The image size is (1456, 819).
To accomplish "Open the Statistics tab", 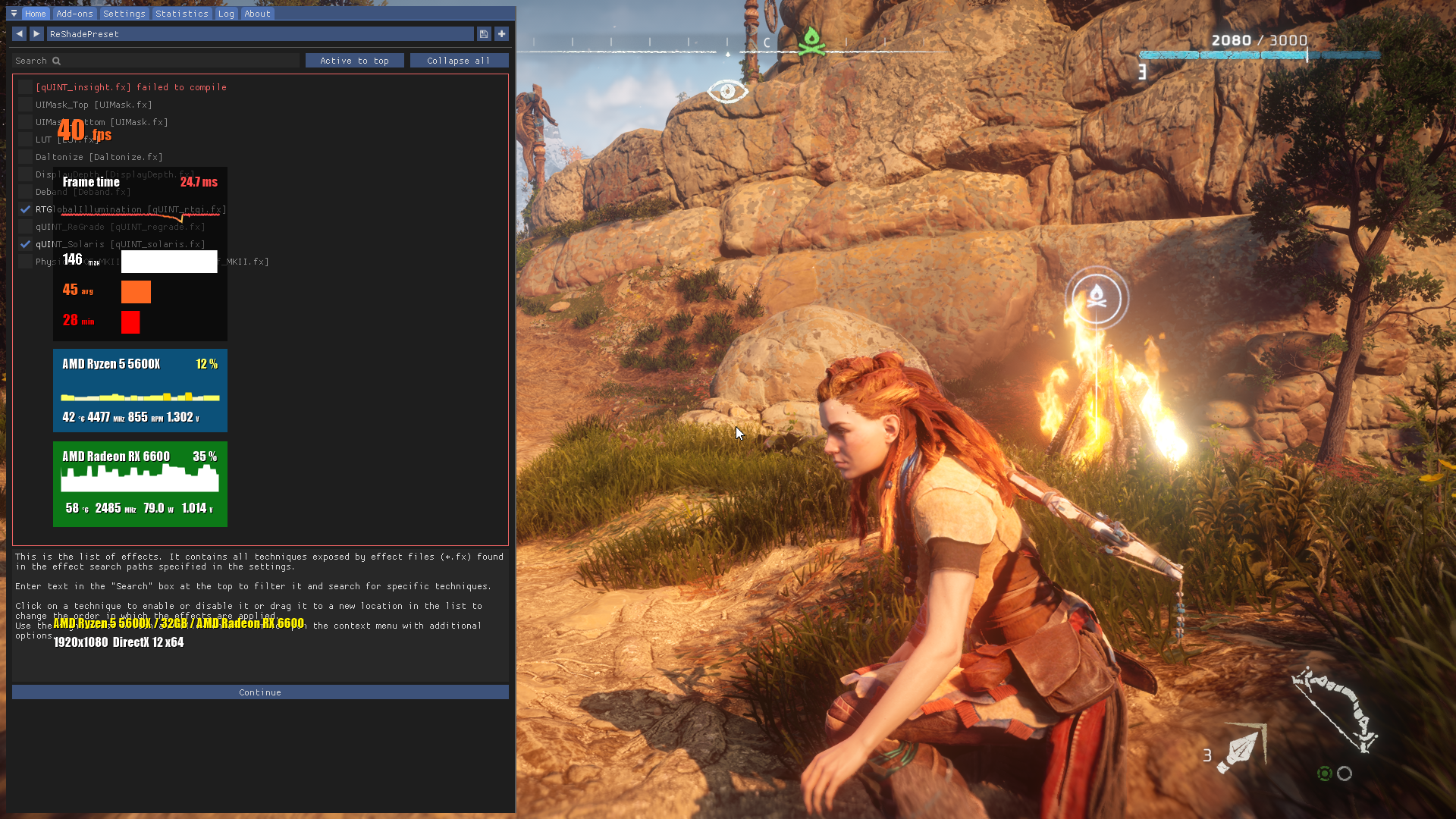I will pos(181,14).
